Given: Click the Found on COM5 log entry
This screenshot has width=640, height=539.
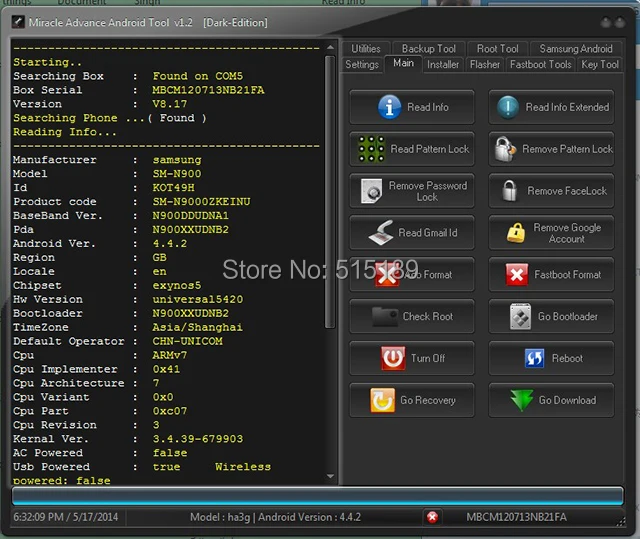Looking at the screenshot, I should 198,76.
